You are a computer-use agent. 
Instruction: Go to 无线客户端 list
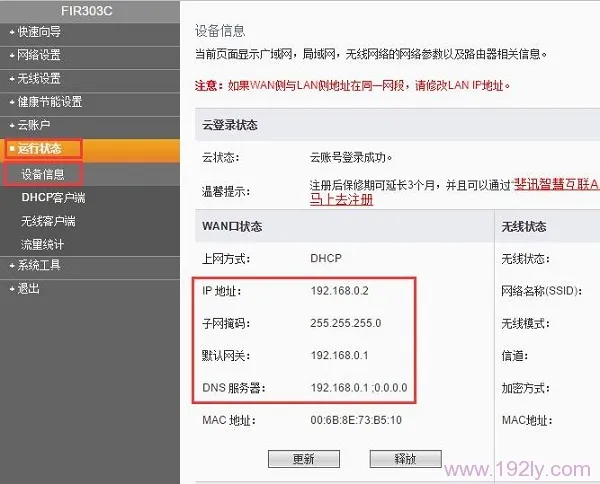coord(48,221)
